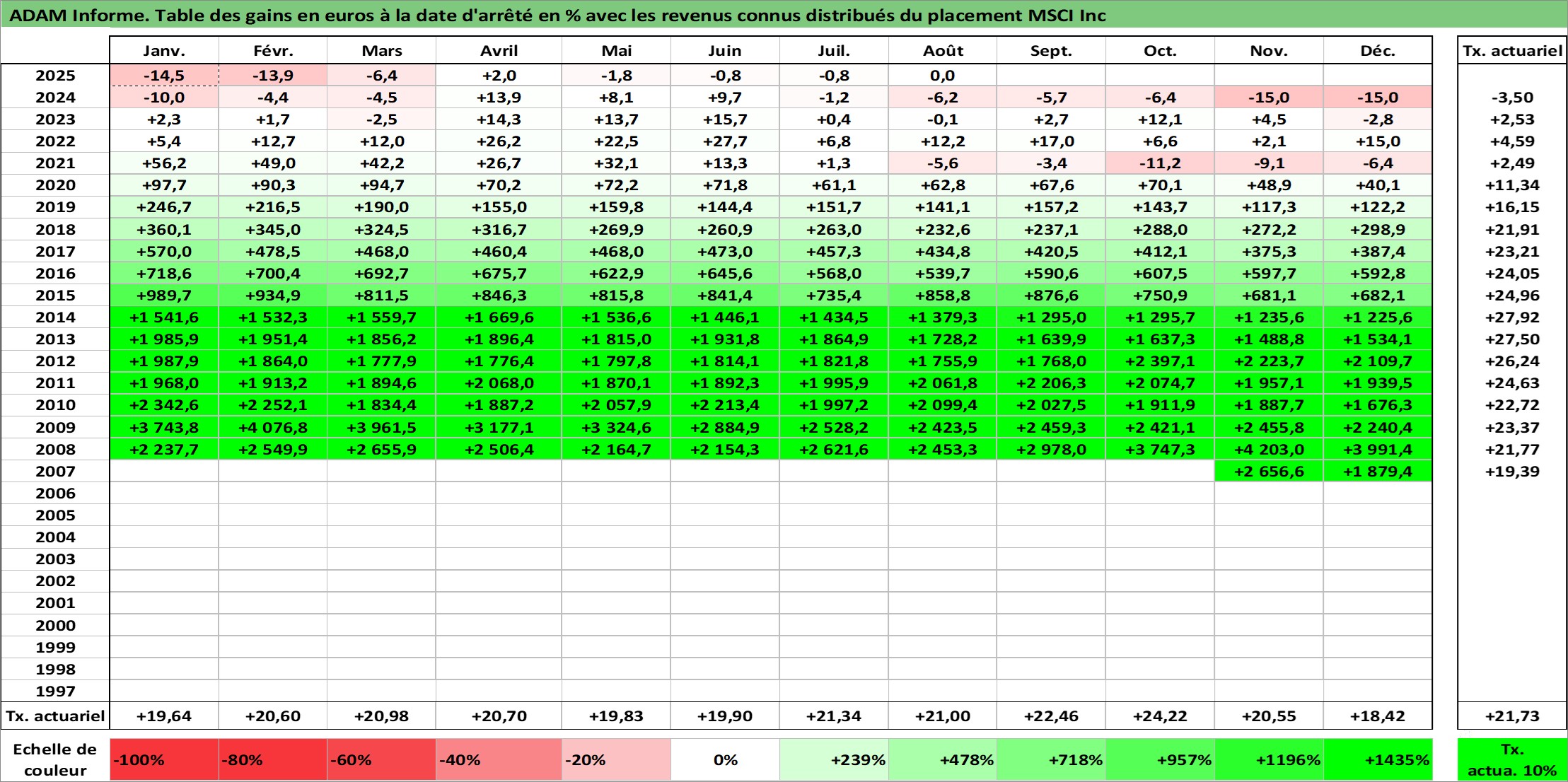
Task: Click the +27,7 cell for Juin 2022
Action: coord(725,141)
